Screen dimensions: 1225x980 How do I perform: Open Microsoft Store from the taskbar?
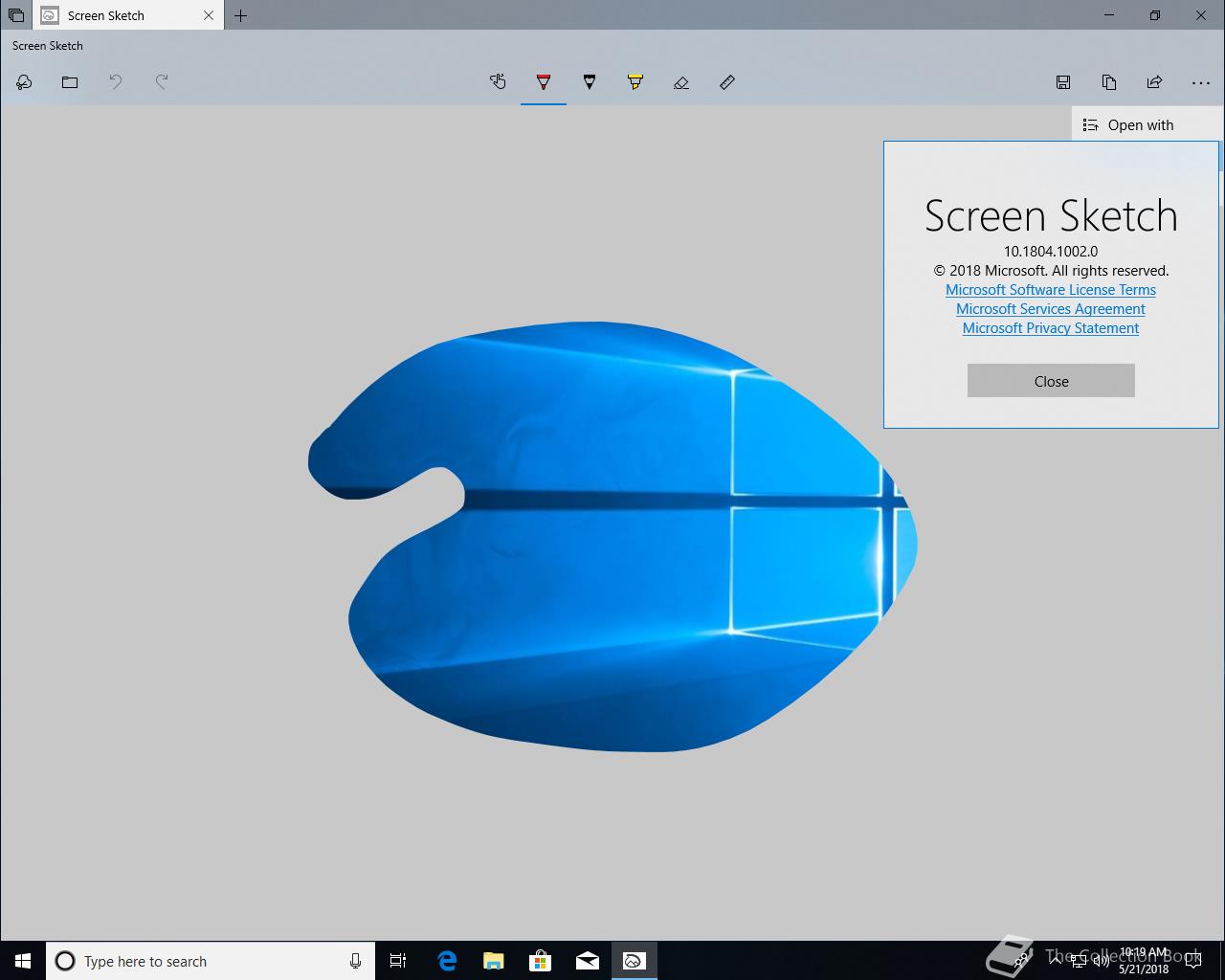point(540,961)
